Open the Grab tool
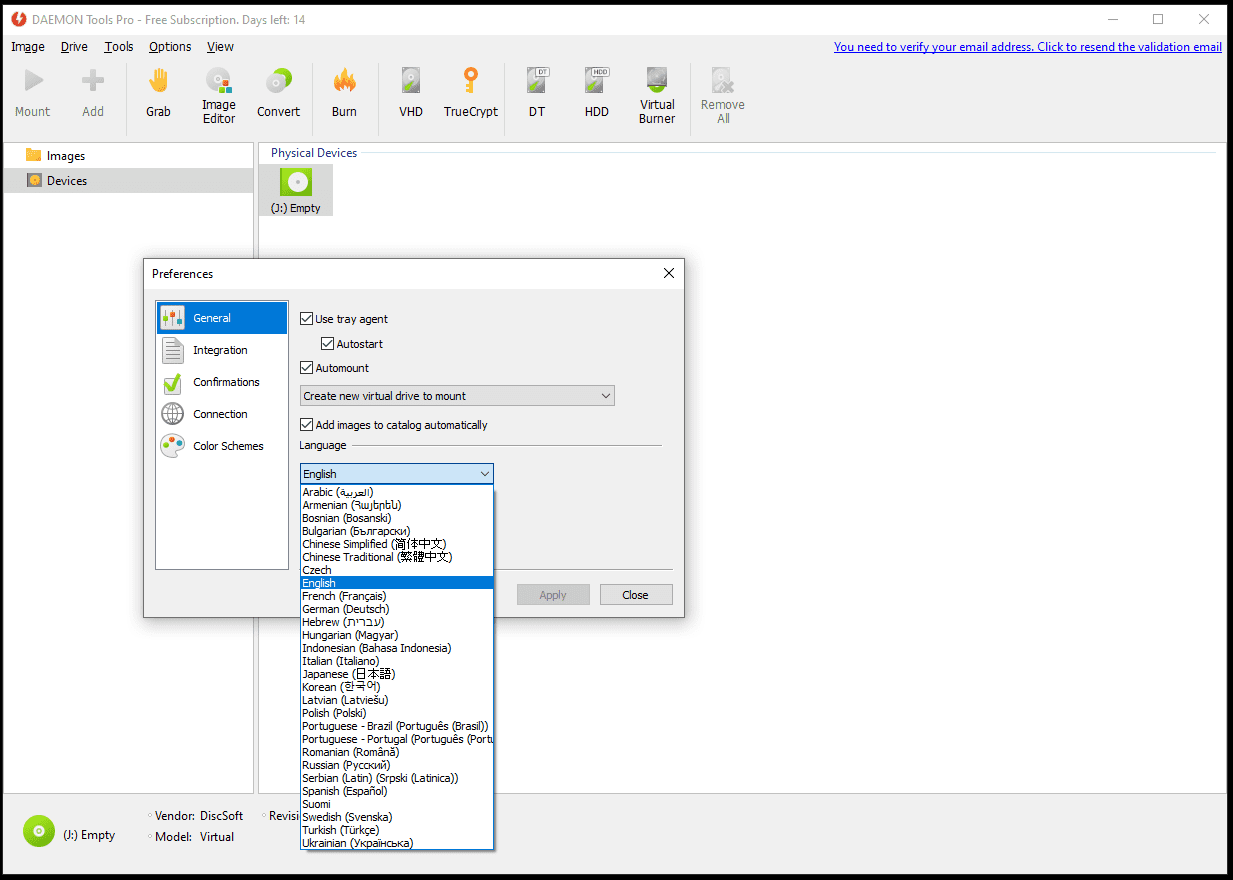 click(158, 94)
